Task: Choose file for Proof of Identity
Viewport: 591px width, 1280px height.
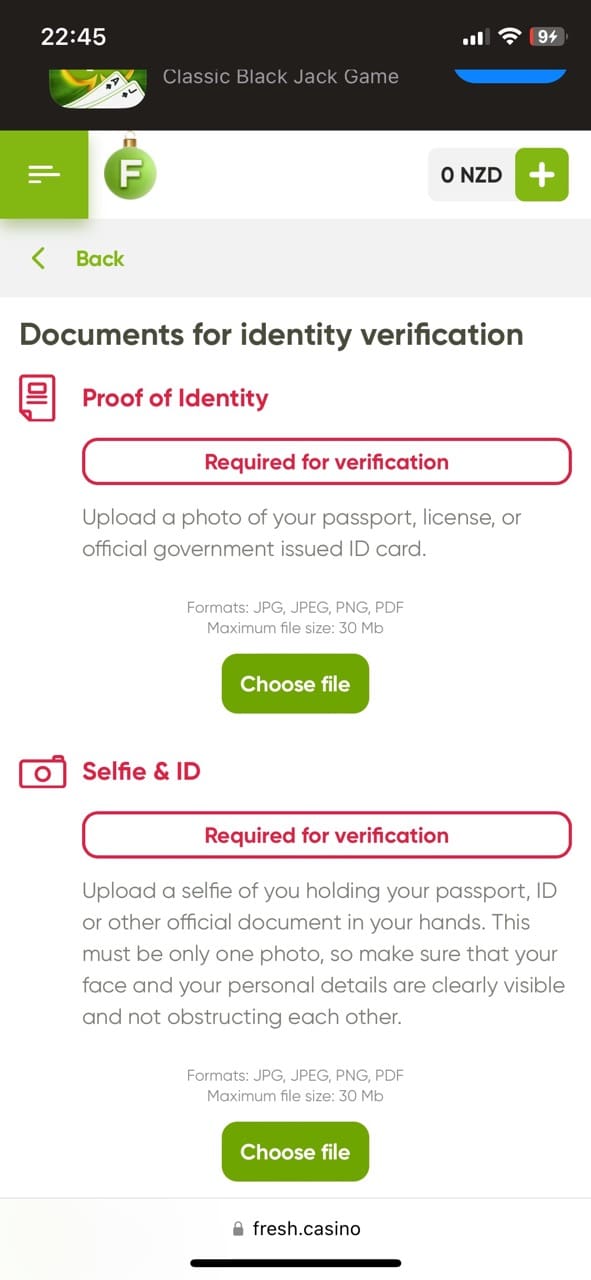Action: (295, 684)
